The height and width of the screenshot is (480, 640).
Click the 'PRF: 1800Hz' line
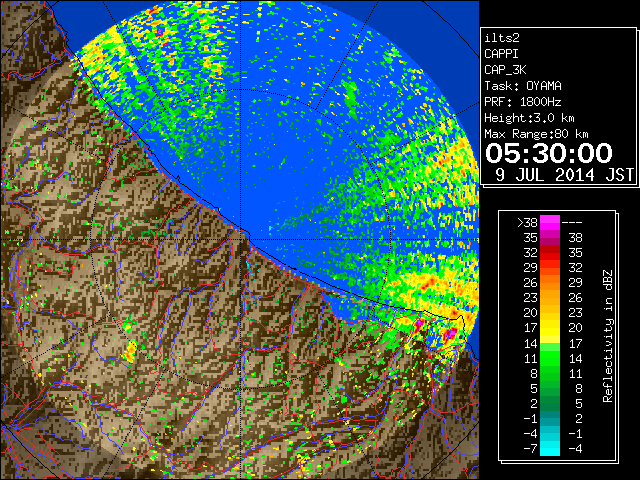[523, 102]
